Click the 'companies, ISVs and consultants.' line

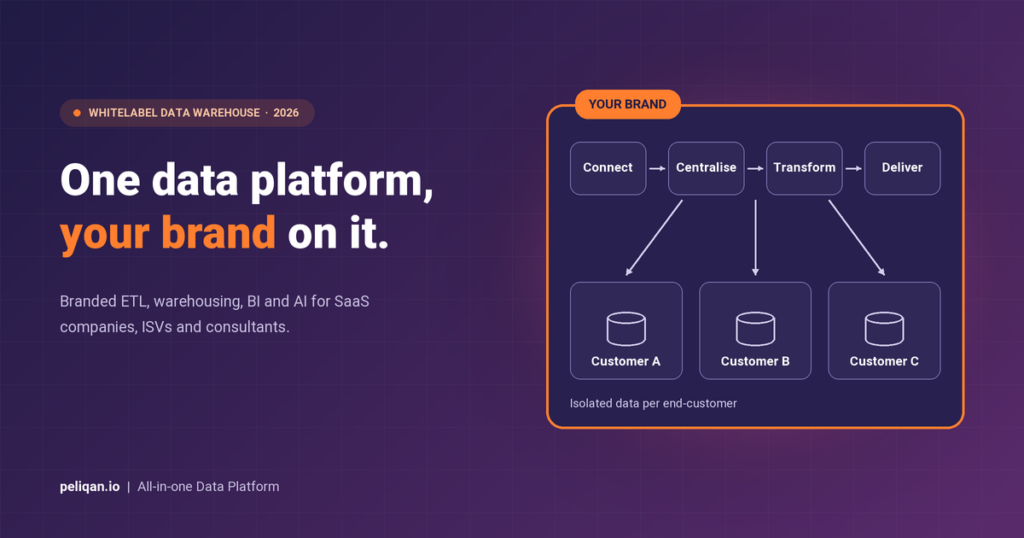[x=174, y=327]
